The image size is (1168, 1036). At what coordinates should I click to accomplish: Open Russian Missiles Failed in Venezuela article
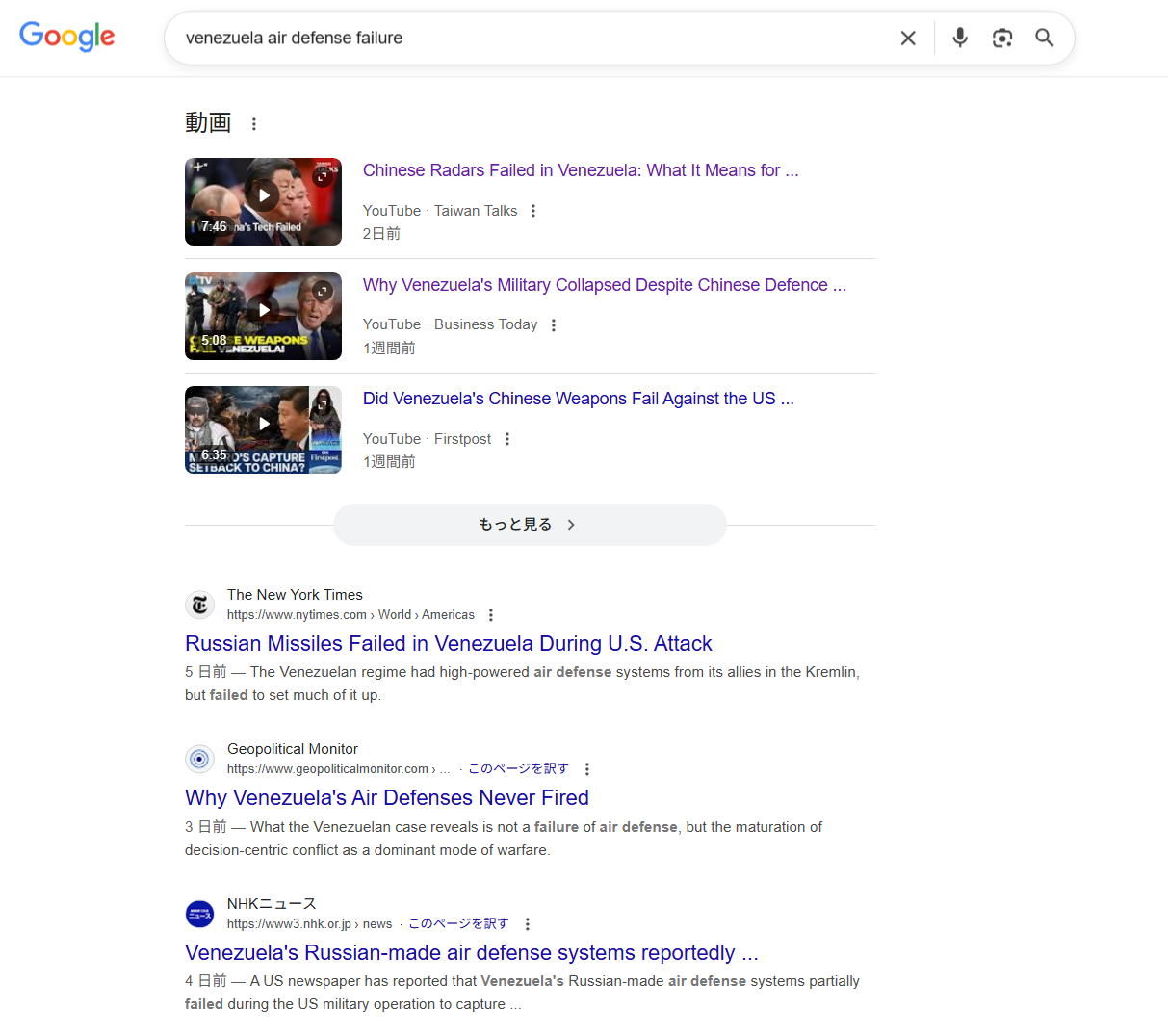coord(449,643)
